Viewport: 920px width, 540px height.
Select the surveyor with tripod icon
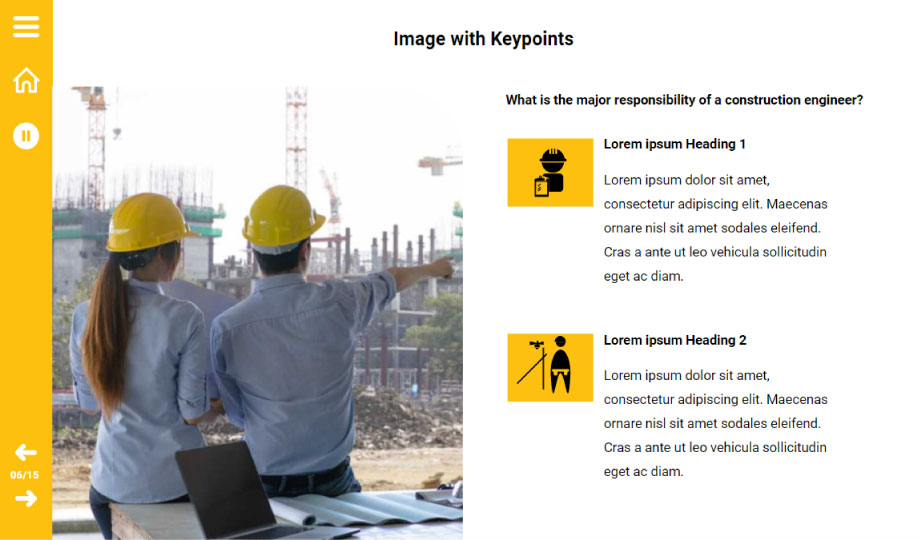pyautogui.click(x=550, y=367)
